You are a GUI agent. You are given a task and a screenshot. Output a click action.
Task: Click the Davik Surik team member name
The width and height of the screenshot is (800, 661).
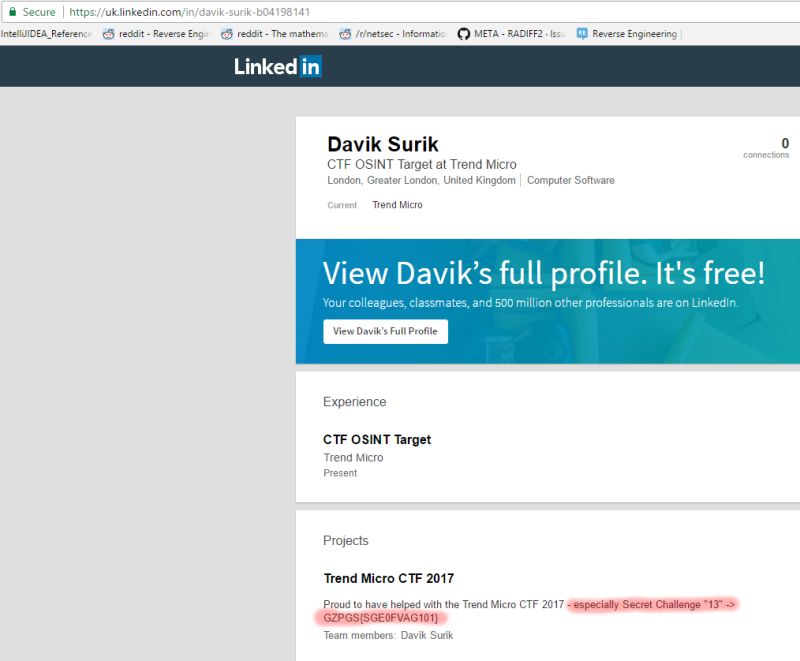[x=427, y=635]
